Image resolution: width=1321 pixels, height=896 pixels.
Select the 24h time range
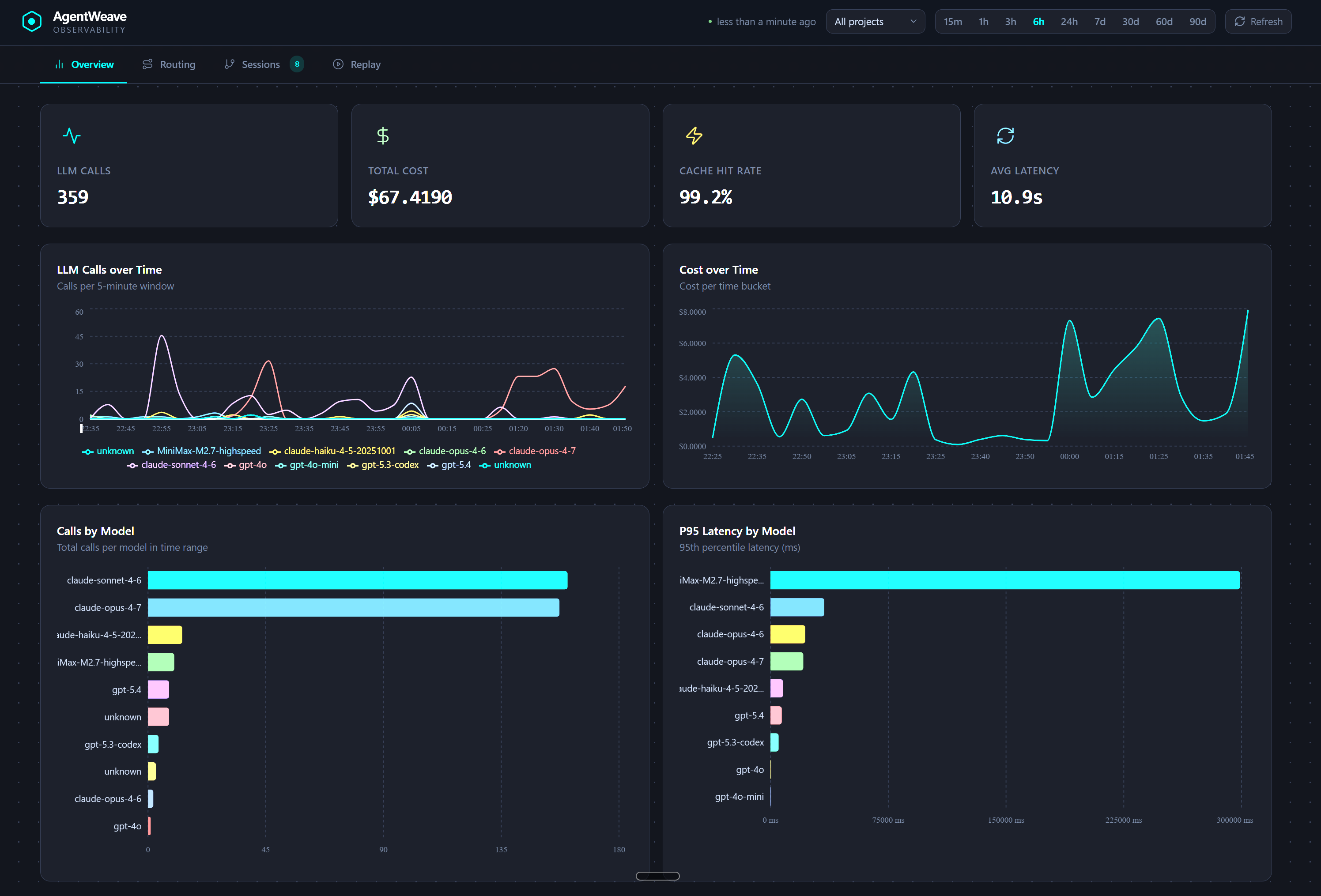1069,22
